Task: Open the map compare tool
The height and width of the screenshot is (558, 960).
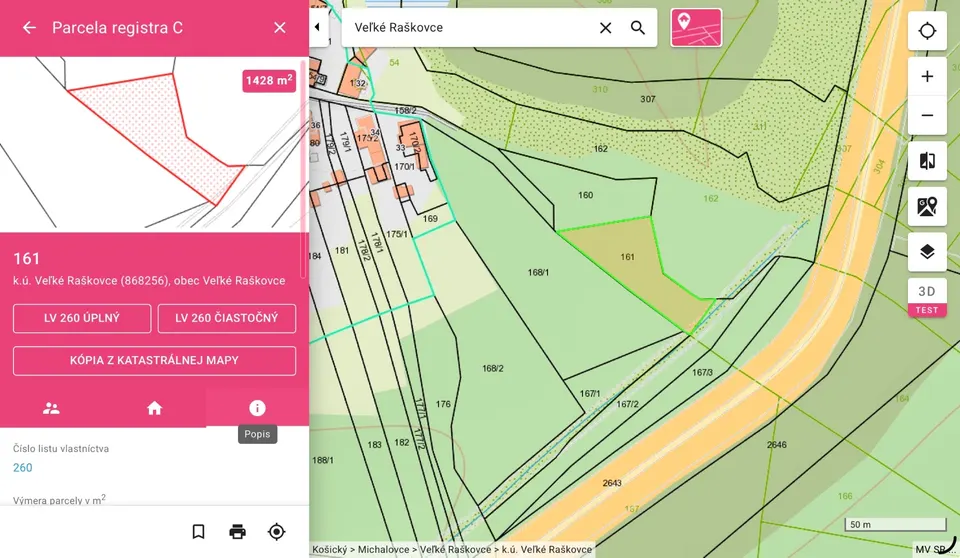Action: (x=927, y=161)
